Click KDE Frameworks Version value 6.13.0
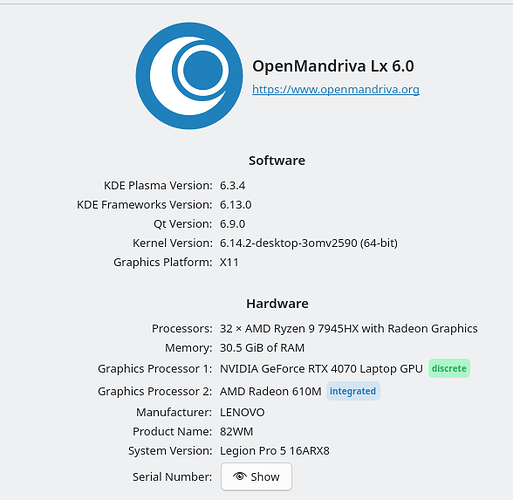Screen dimensions: 513x500 (235, 205)
